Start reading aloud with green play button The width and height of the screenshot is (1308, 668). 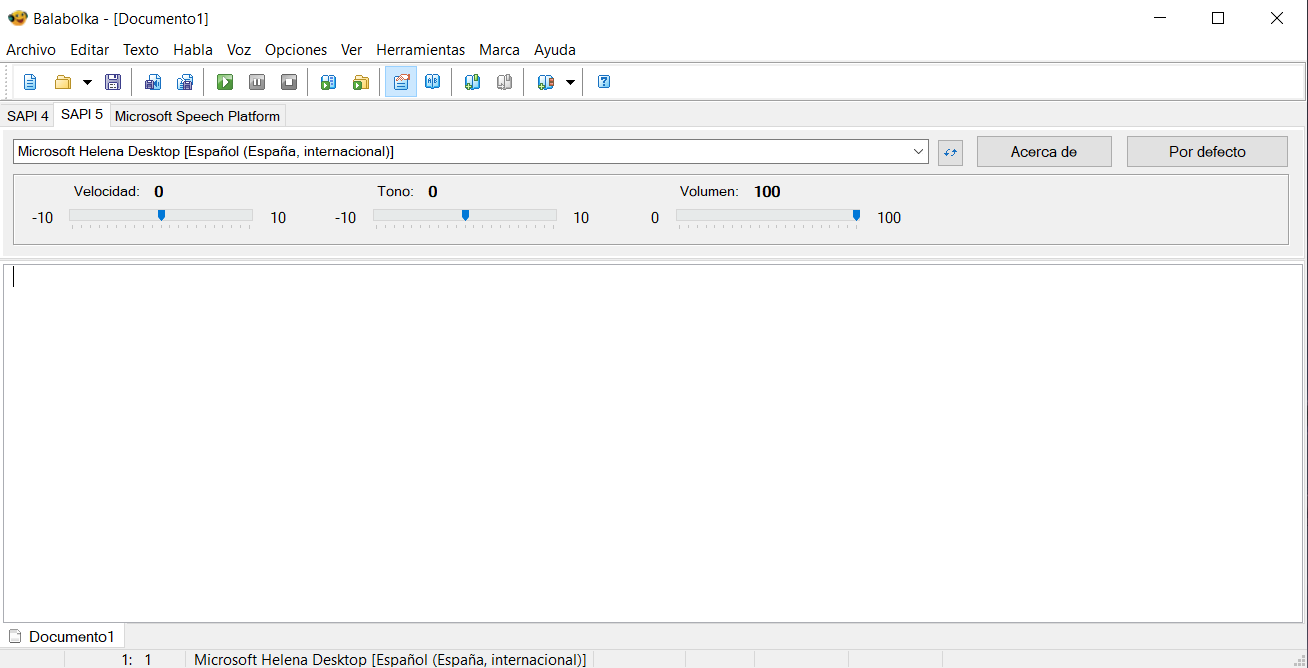tap(225, 82)
